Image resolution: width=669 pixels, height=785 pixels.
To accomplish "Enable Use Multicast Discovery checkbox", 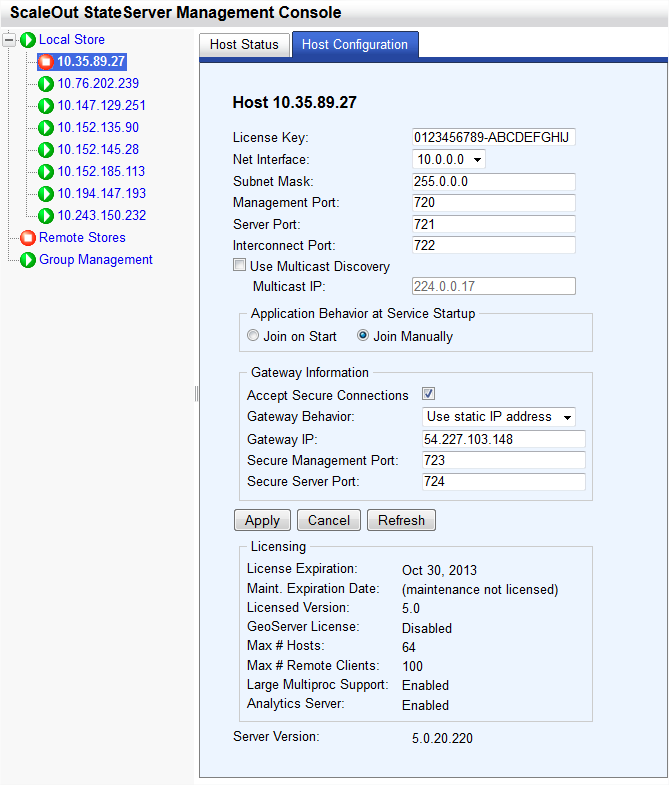I will (239, 265).
